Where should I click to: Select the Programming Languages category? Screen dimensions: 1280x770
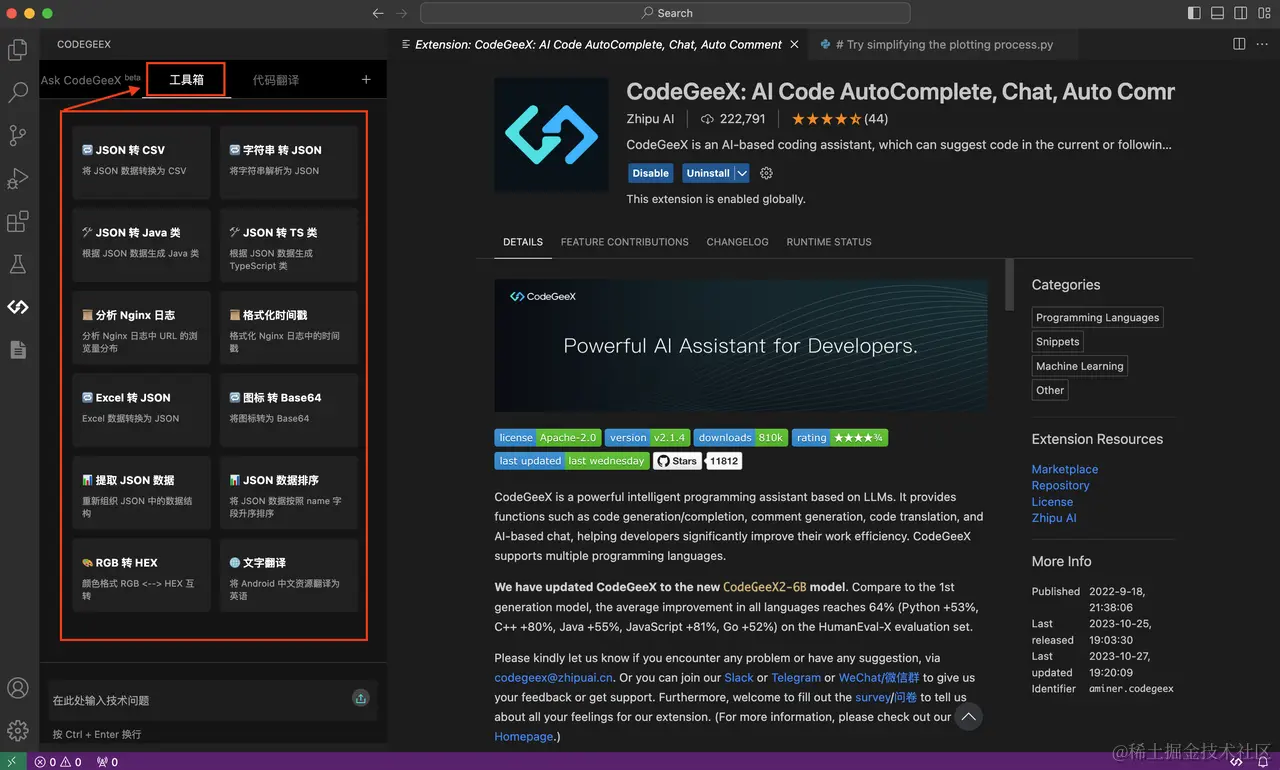[1098, 317]
